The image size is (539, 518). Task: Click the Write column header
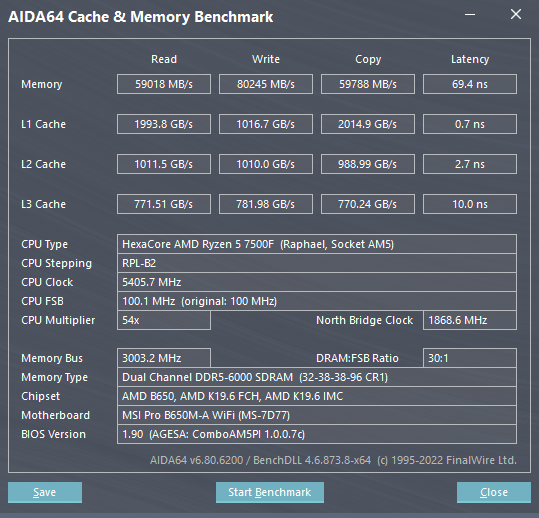[x=266, y=59]
